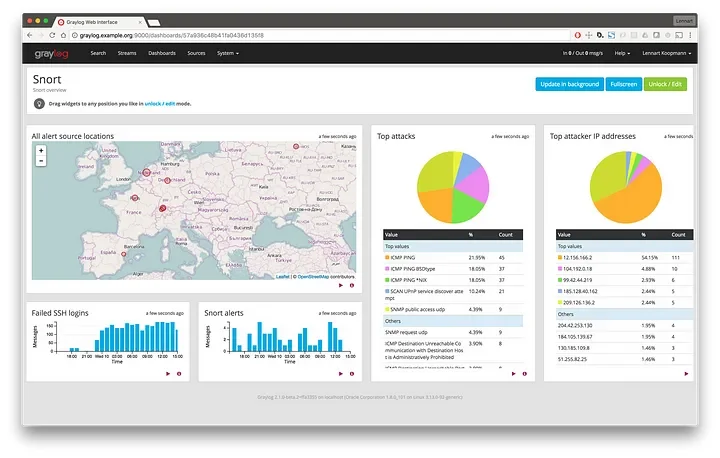
Task: Zoom out on the map
Action: (x=41, y=161)
